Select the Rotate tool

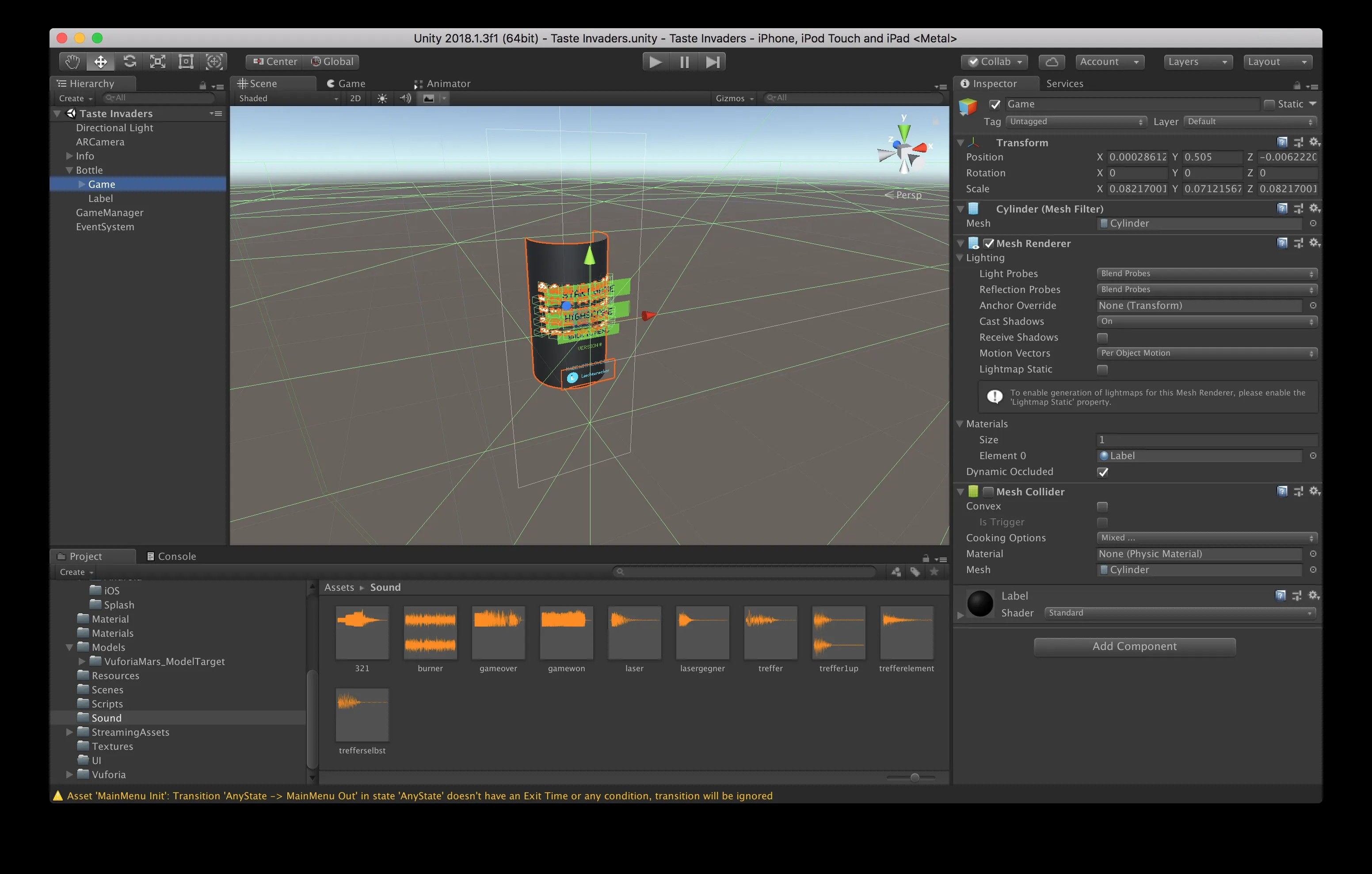(x=130, y=61)
